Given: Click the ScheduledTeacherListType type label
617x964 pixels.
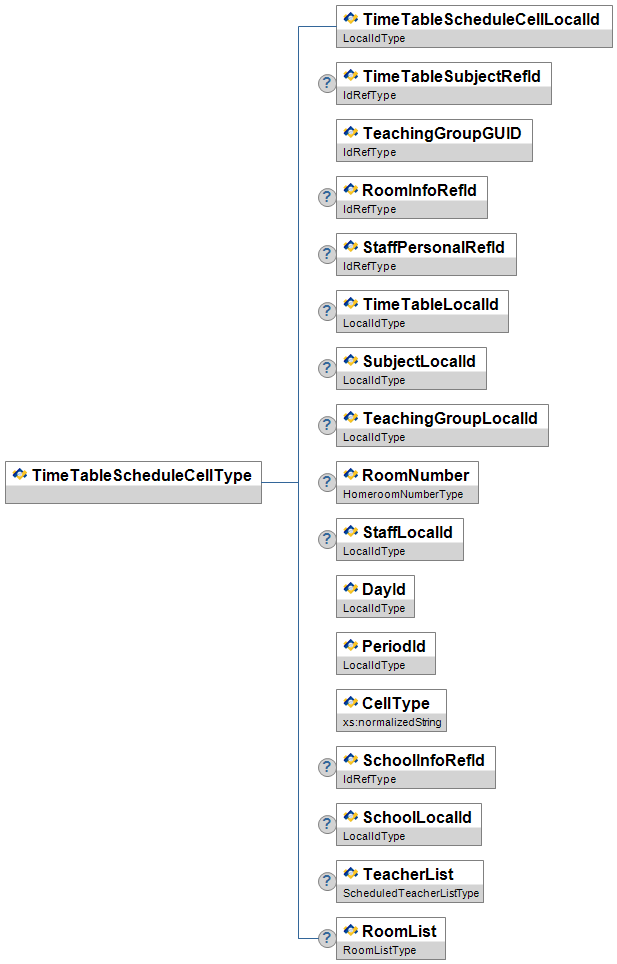Looking at the screenshot, I should click(x=410, y=894).
